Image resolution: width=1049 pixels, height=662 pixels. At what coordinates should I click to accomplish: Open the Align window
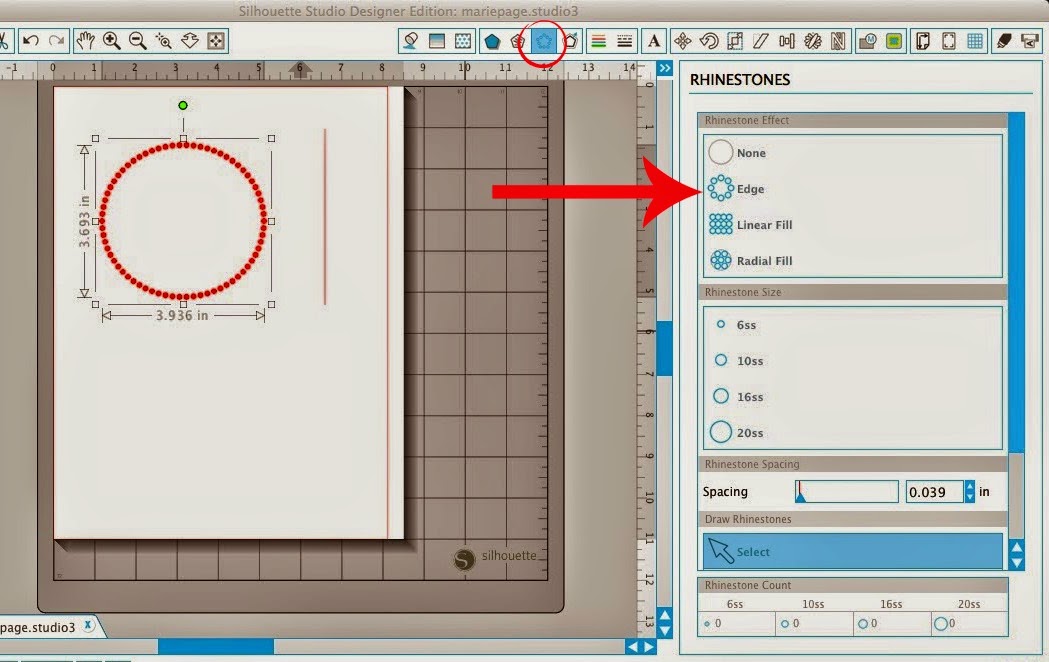[x=787, y=41]
